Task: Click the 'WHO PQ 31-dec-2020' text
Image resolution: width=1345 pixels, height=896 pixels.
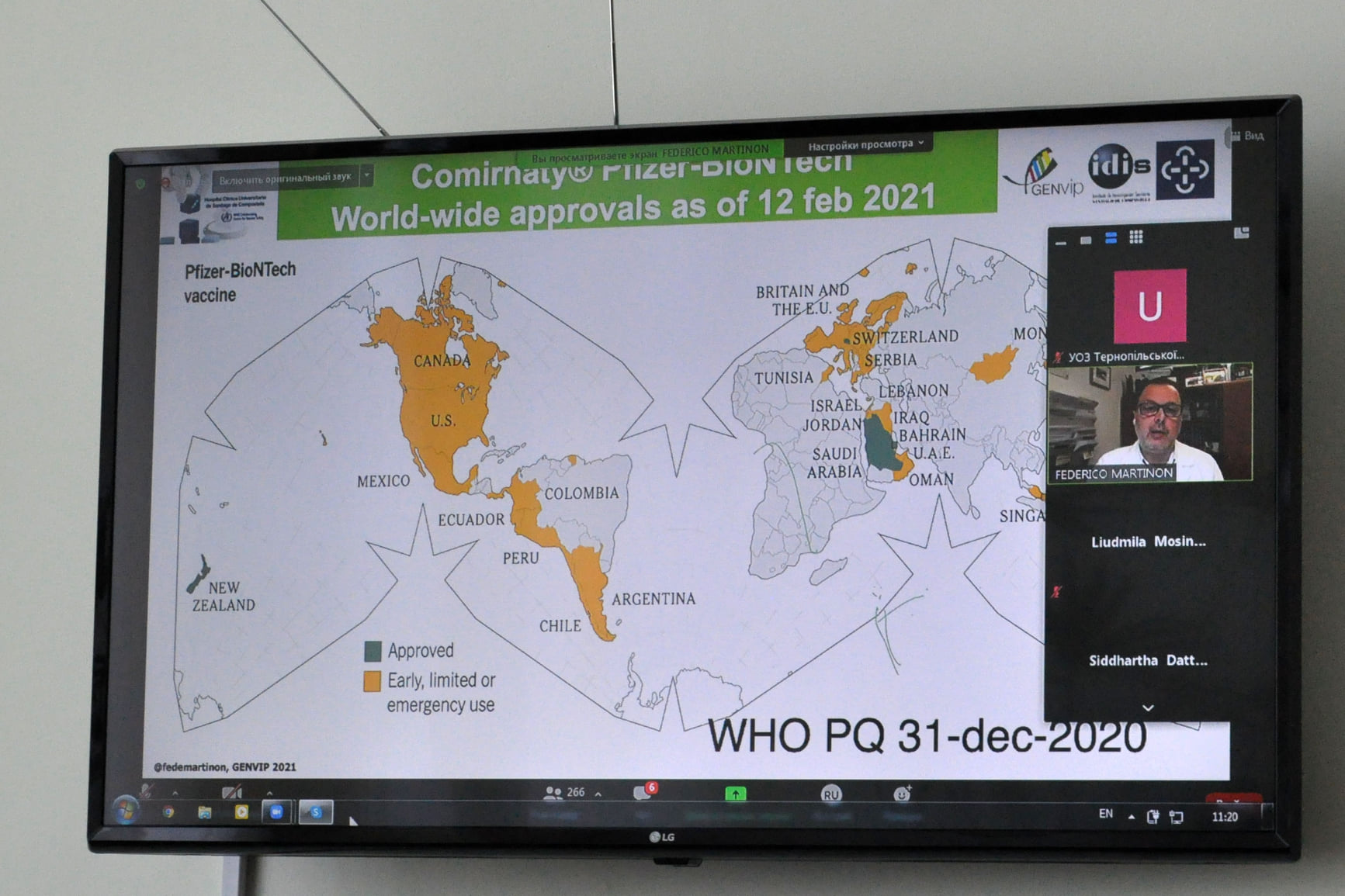Action: (927, 735)
